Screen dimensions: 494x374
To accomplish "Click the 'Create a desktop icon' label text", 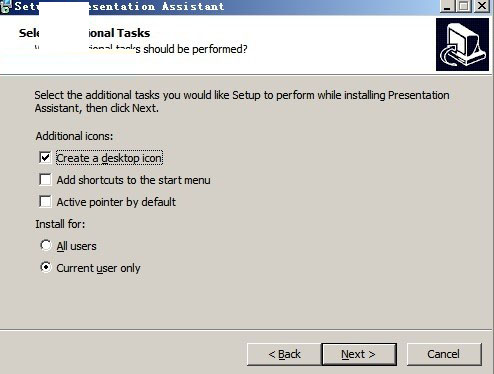I will tap(109, 158).
